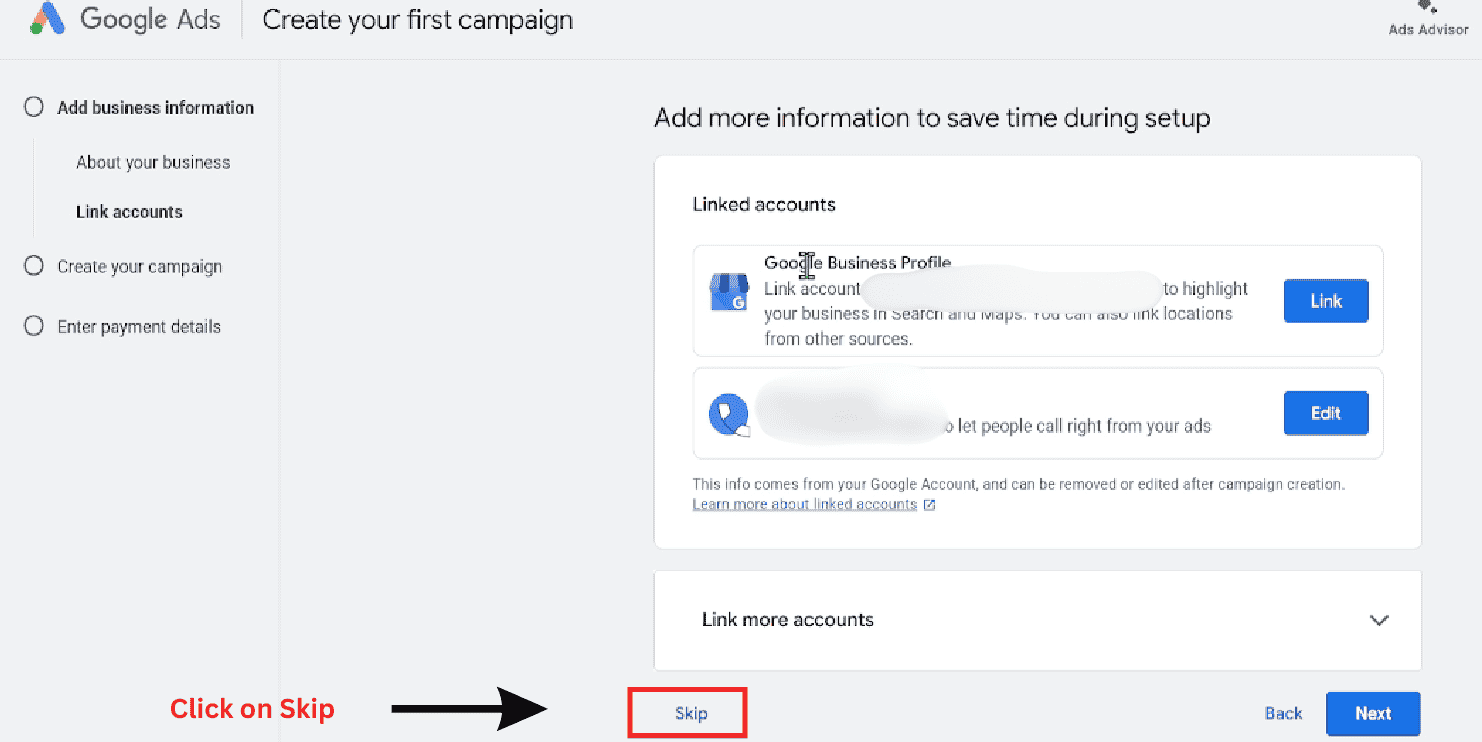Open the About your business step
Image resolution: width=1482 pixels, height=742 pixels.
point(152,161)
